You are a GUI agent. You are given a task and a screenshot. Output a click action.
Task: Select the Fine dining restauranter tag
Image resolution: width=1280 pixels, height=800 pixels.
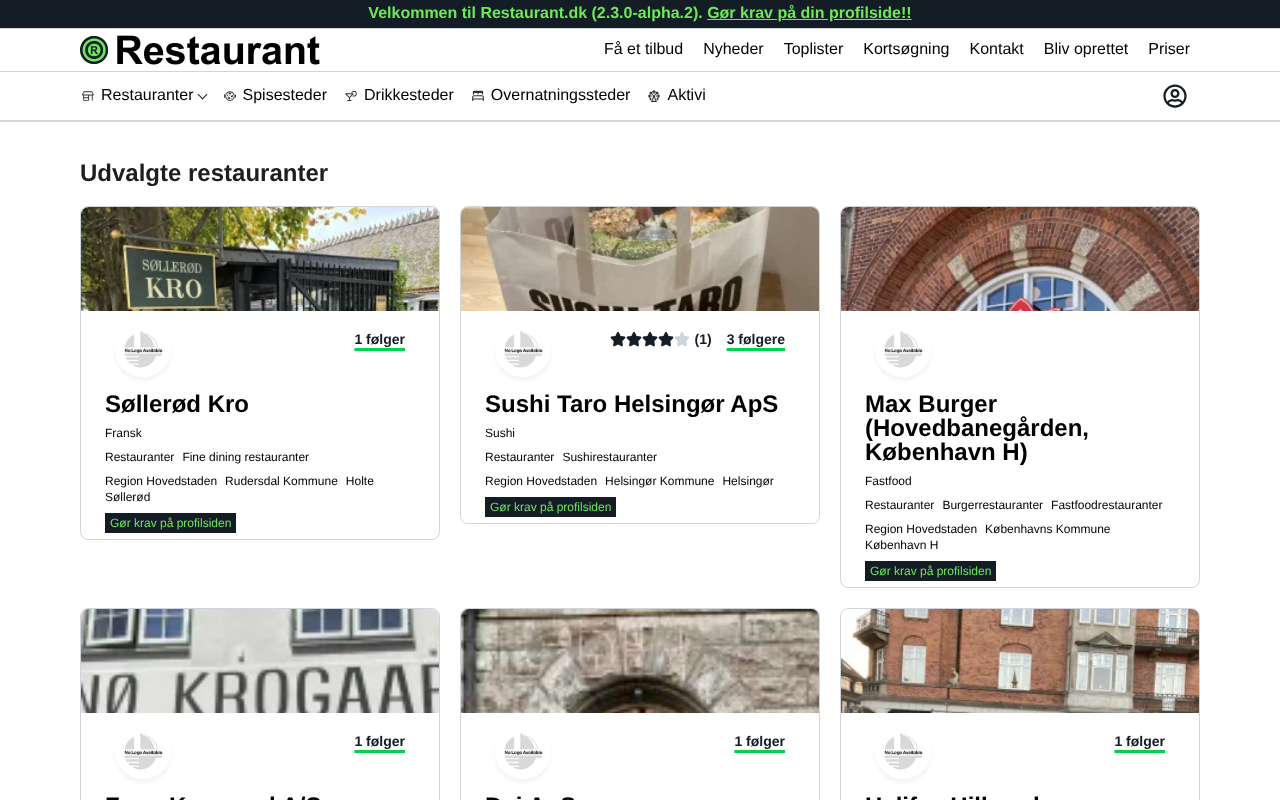pyautogui.click(x=245, y=457)
